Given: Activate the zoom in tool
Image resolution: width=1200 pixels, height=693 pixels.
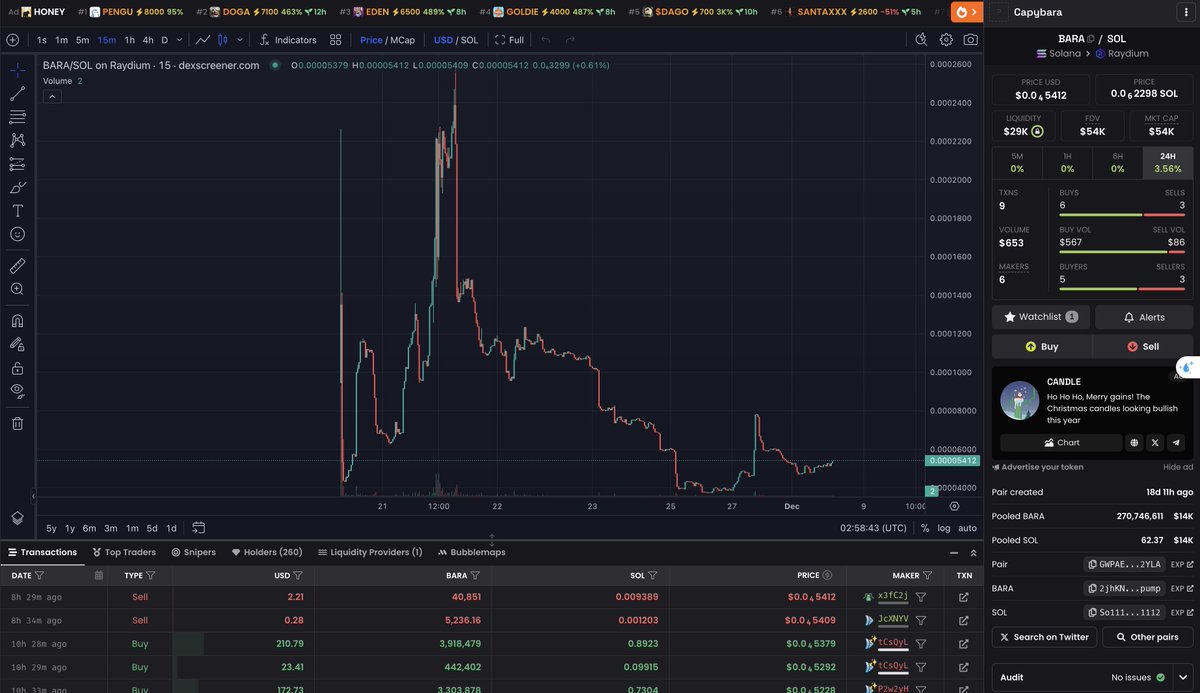Looking at the screenshot, I should pos(17,289).
